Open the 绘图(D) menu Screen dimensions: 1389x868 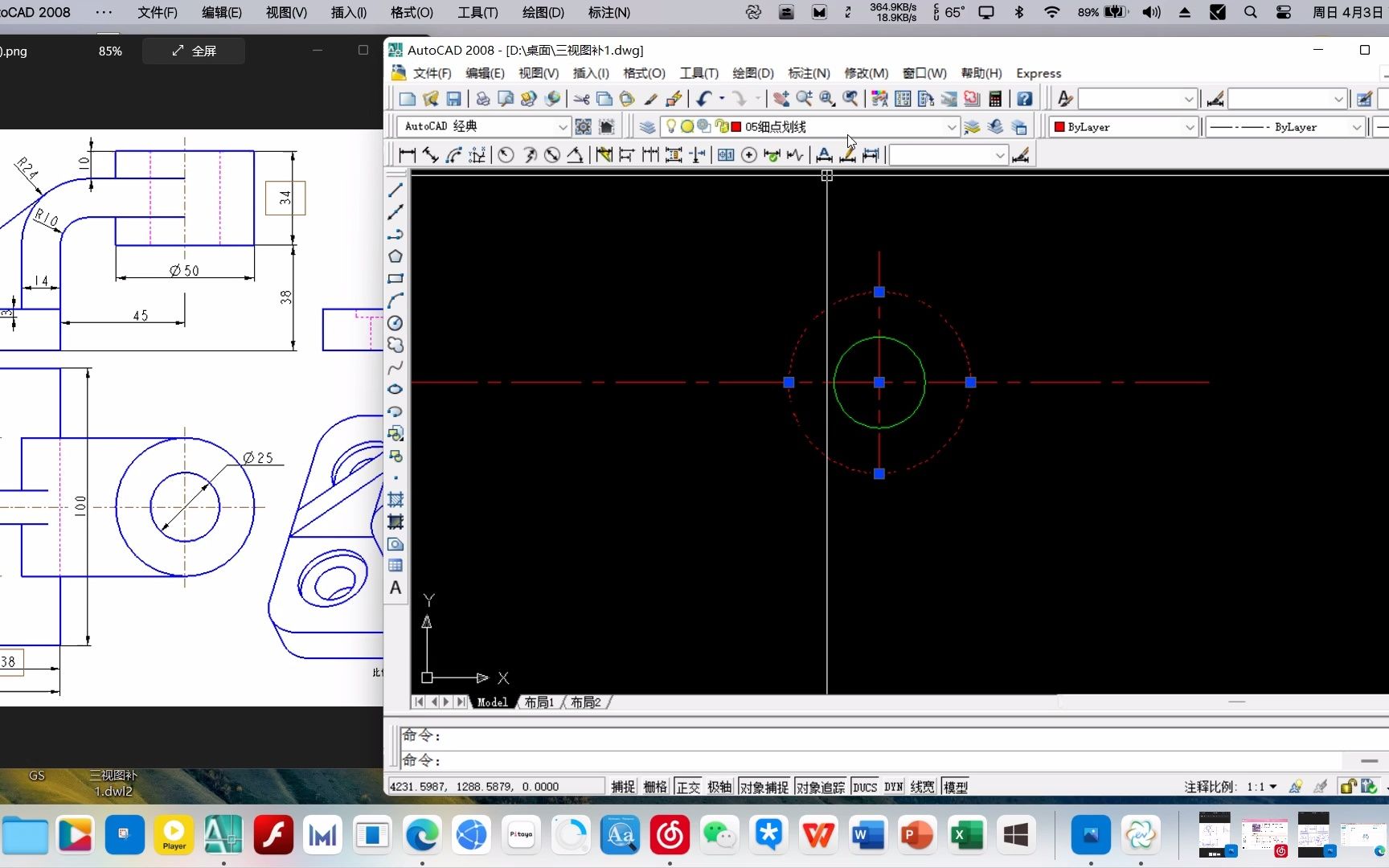point(752,73)
